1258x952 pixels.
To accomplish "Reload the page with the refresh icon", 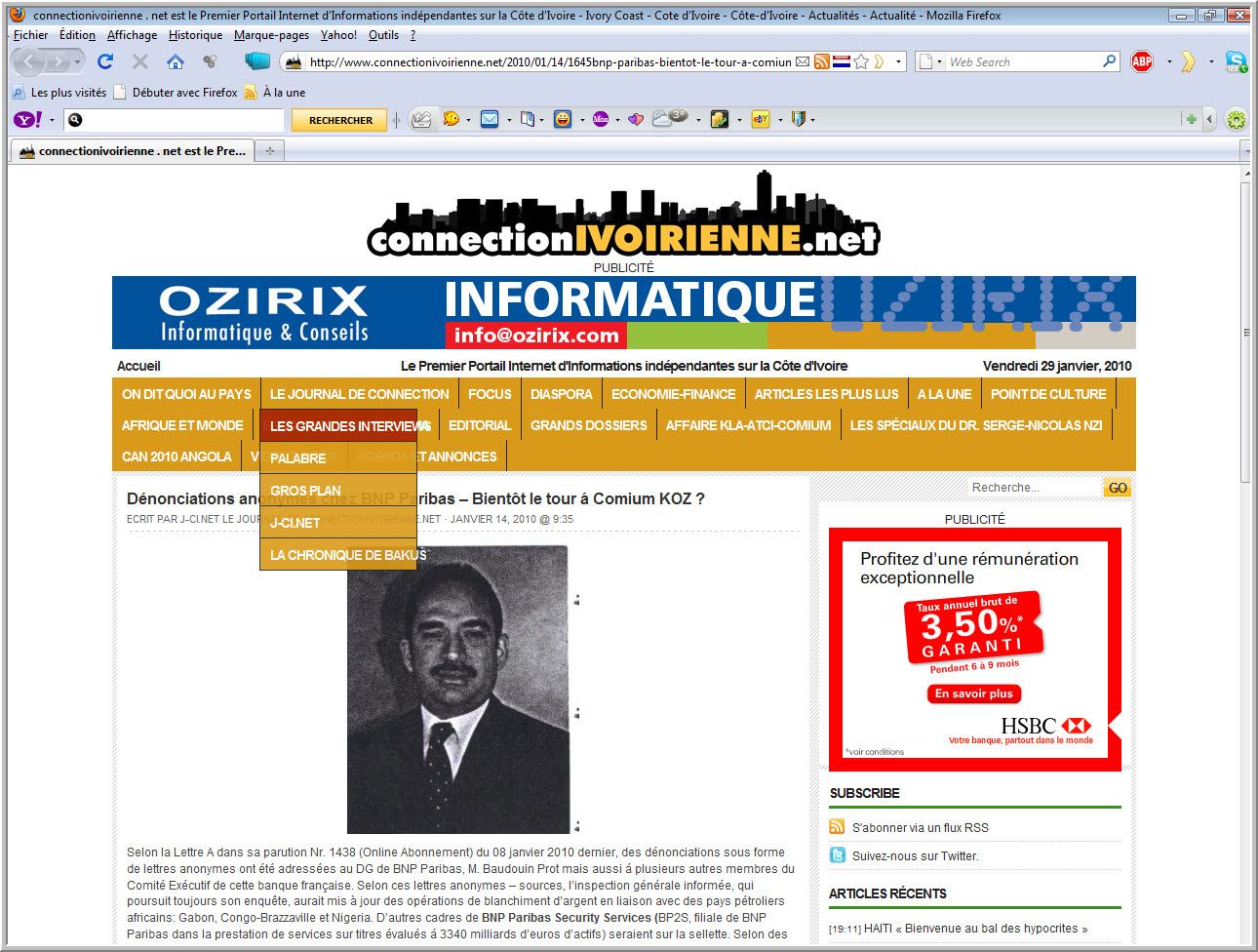I will click(105, 61).
